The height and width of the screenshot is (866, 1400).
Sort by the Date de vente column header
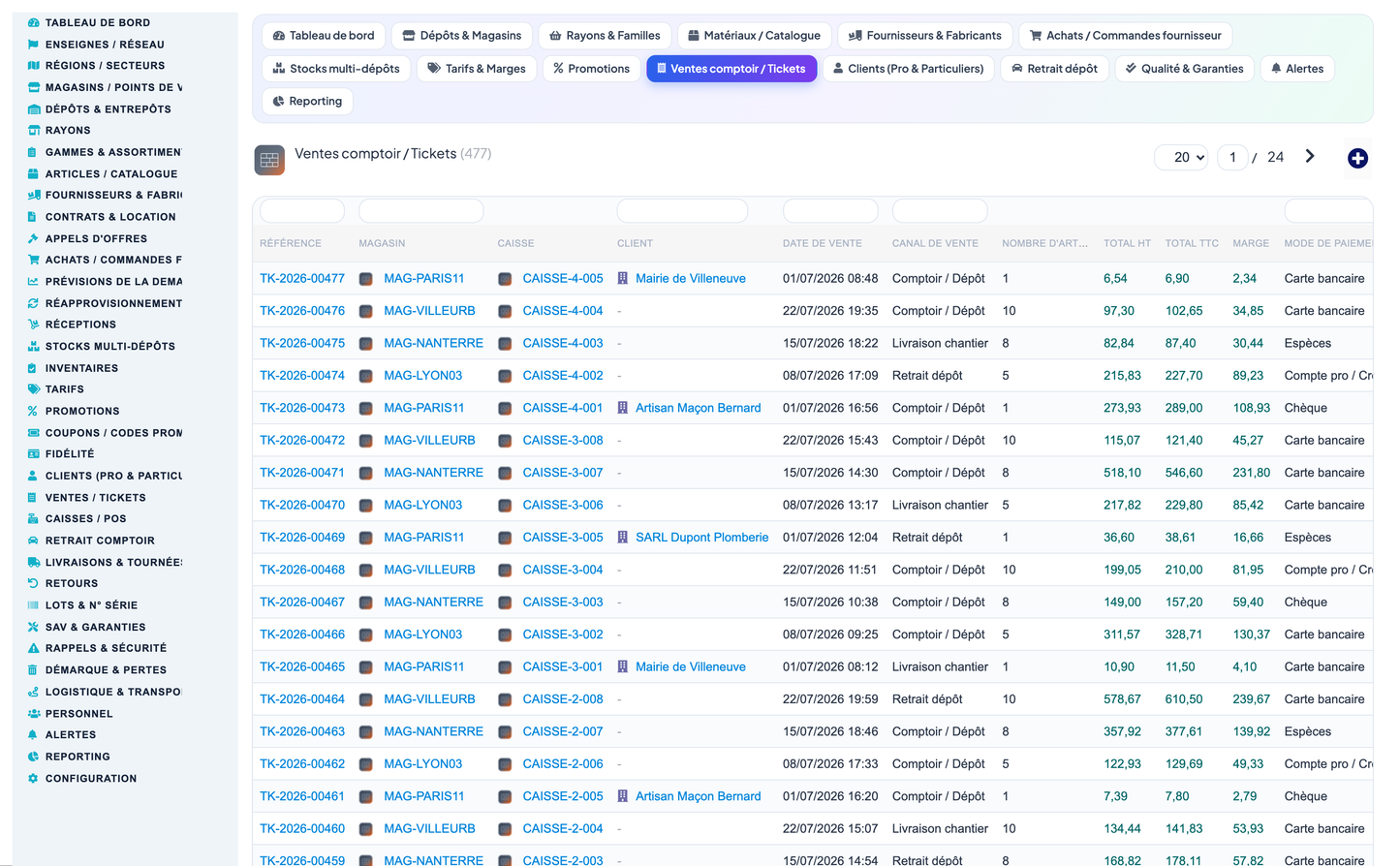823,243
